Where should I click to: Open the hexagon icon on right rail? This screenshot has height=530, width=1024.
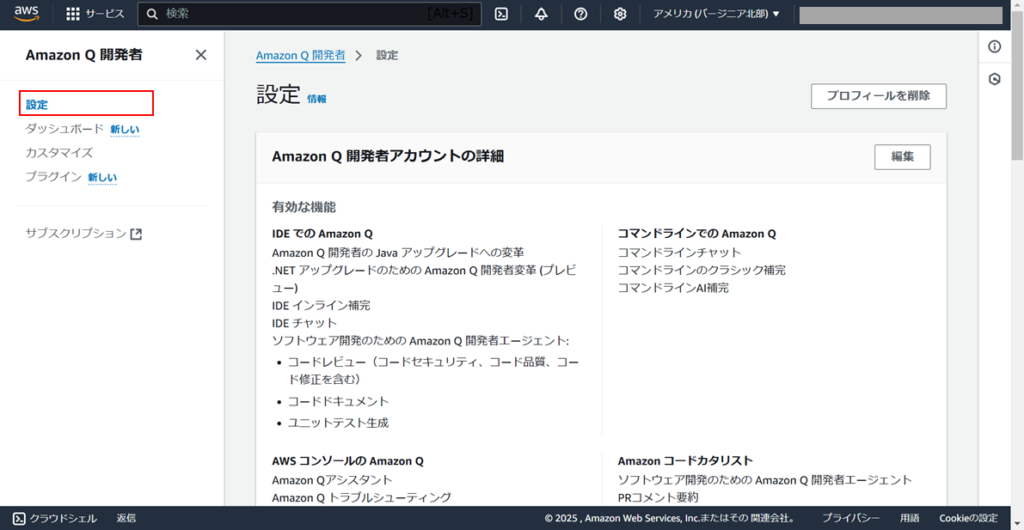[995, 80]
